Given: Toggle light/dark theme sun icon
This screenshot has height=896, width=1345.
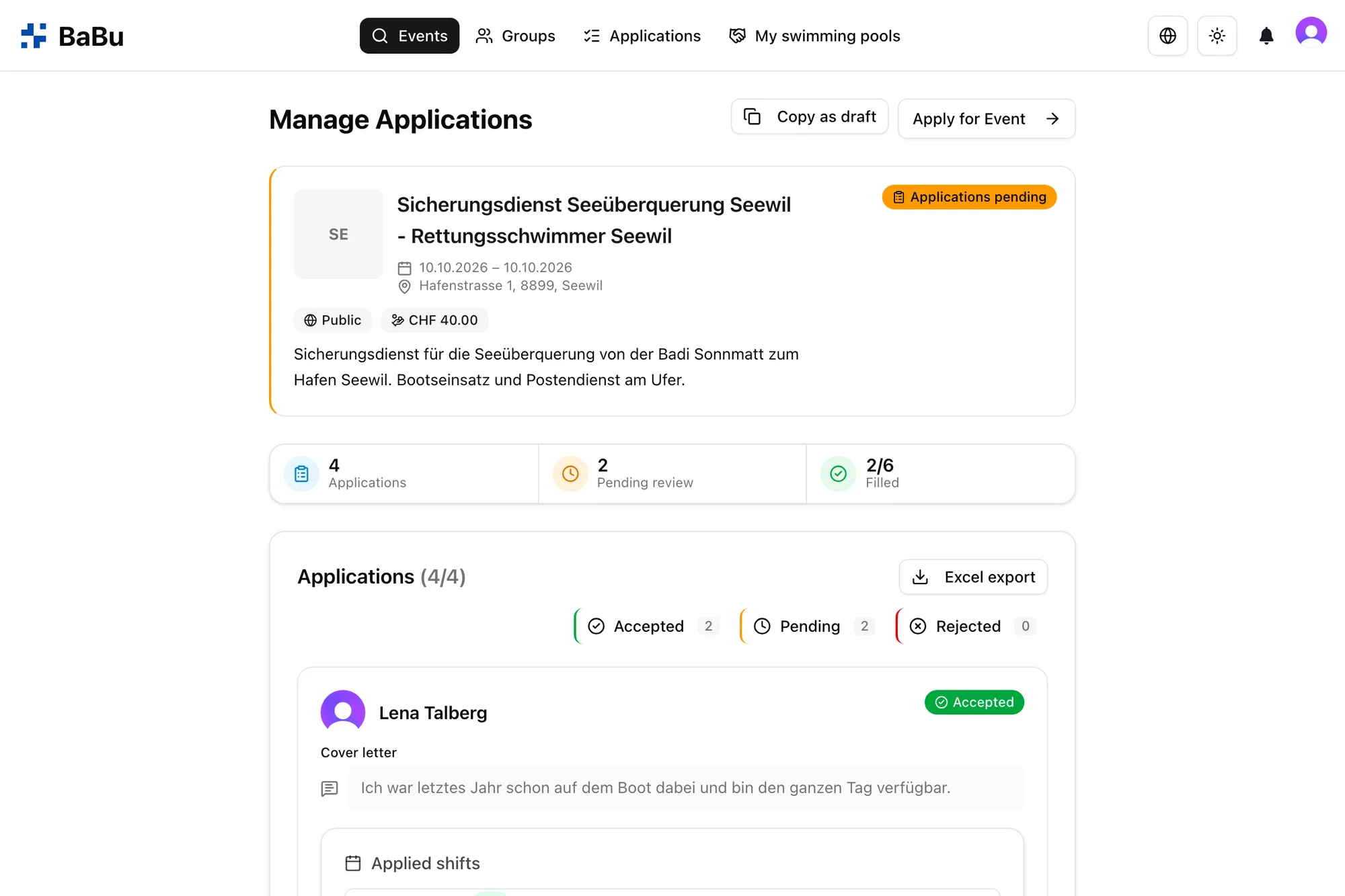Looking at the screenshot, I should coord(1217,36).
